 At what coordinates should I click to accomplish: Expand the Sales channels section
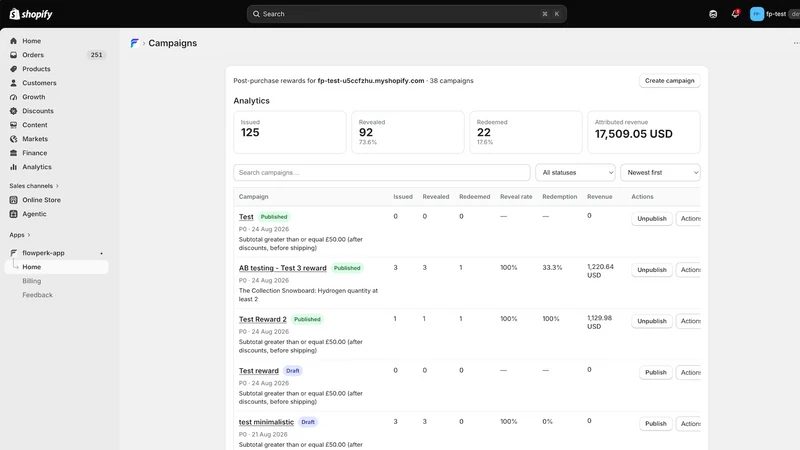34,186
